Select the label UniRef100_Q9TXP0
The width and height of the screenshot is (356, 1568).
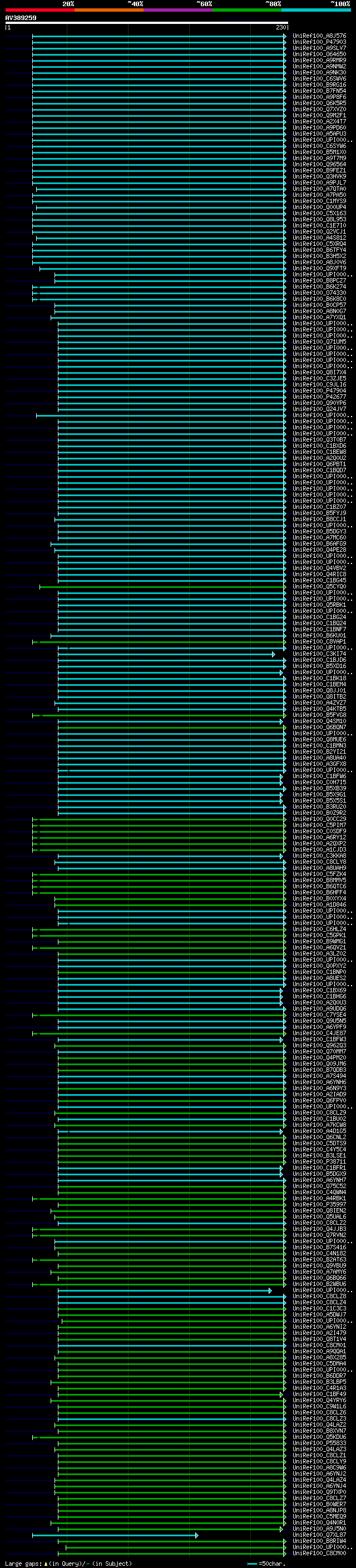click(x=319, y=1492)
